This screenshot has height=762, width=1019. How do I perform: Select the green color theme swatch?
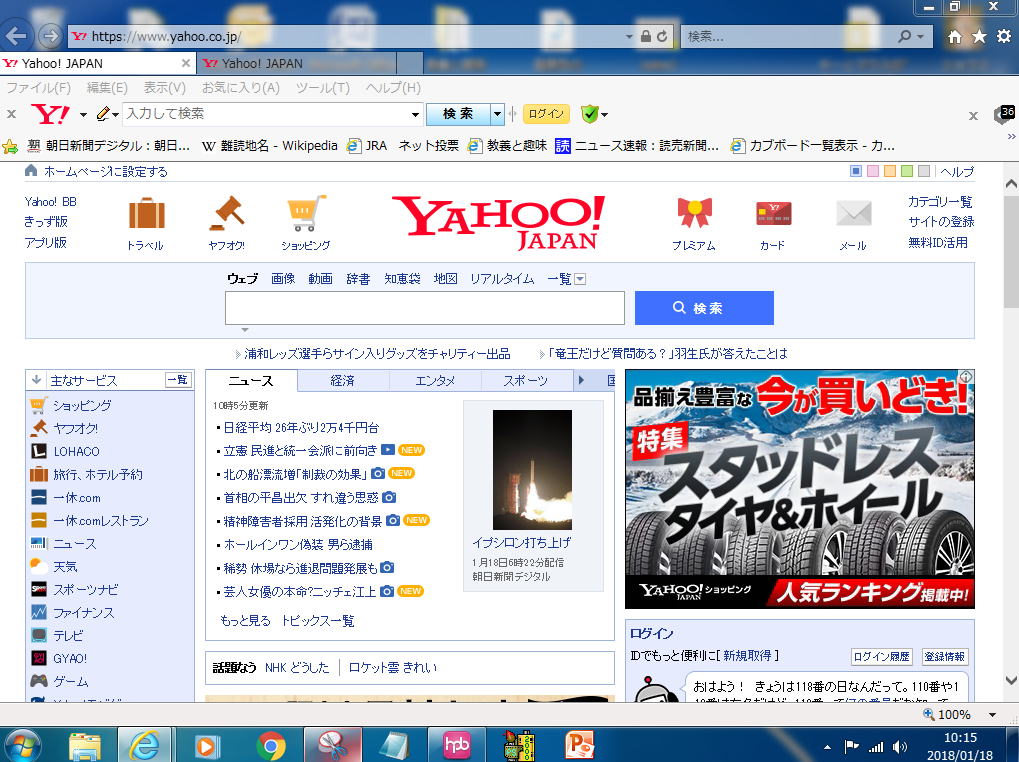point(907,171)
